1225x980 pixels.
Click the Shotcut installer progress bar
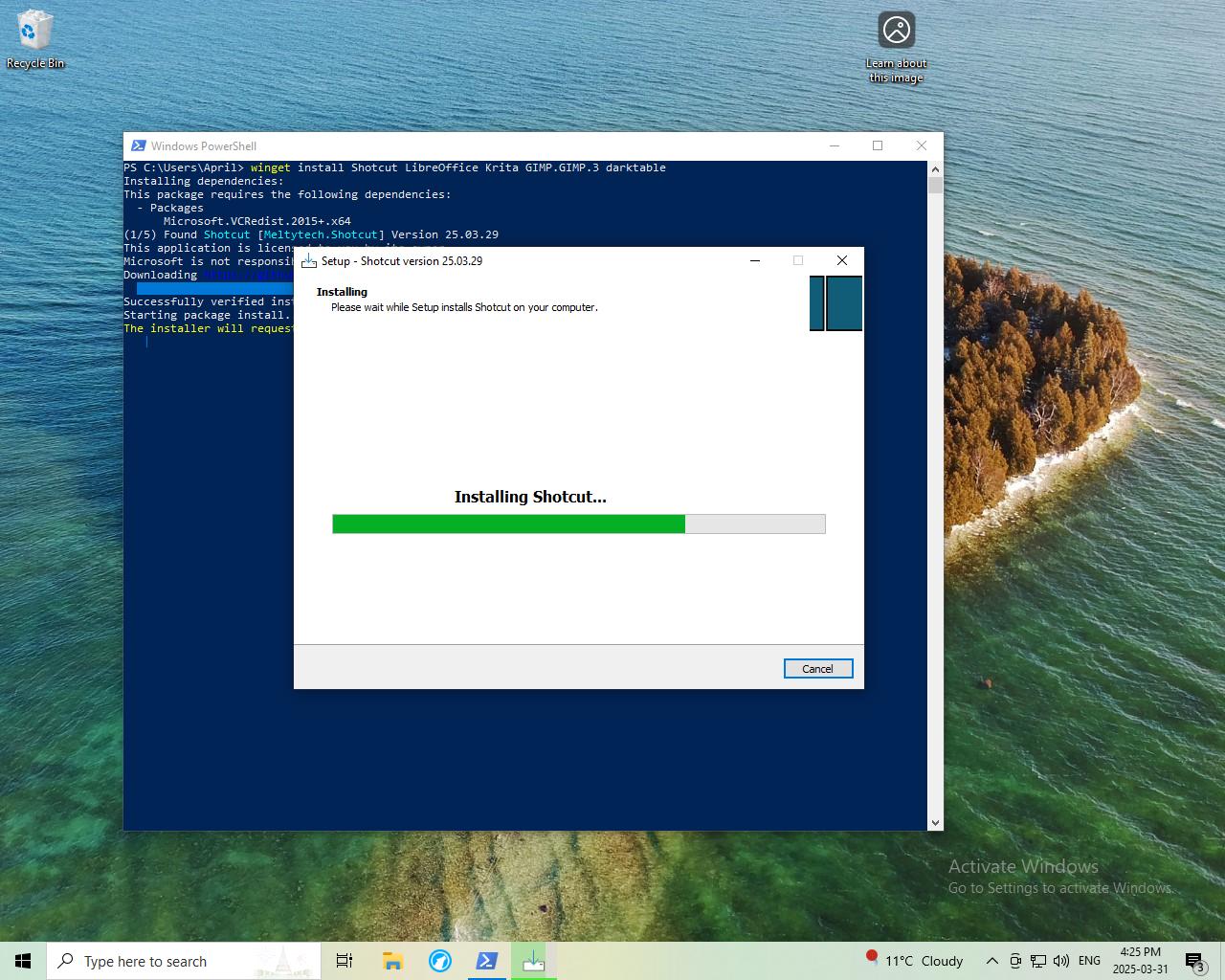[x=578, y=523]
